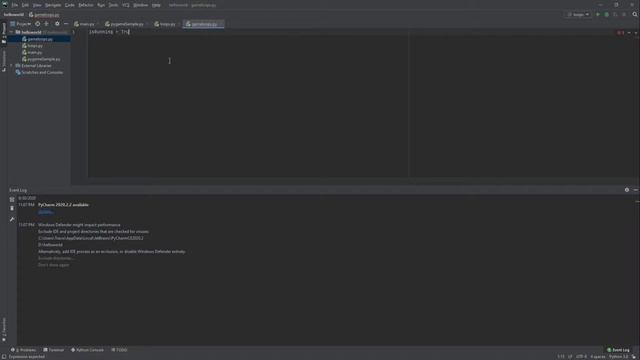Image resolution: width=640 pixels, height=360 pixels.
Task: Switch to the pygameSample.py editor tab
Action: click(x=125, y=24)
